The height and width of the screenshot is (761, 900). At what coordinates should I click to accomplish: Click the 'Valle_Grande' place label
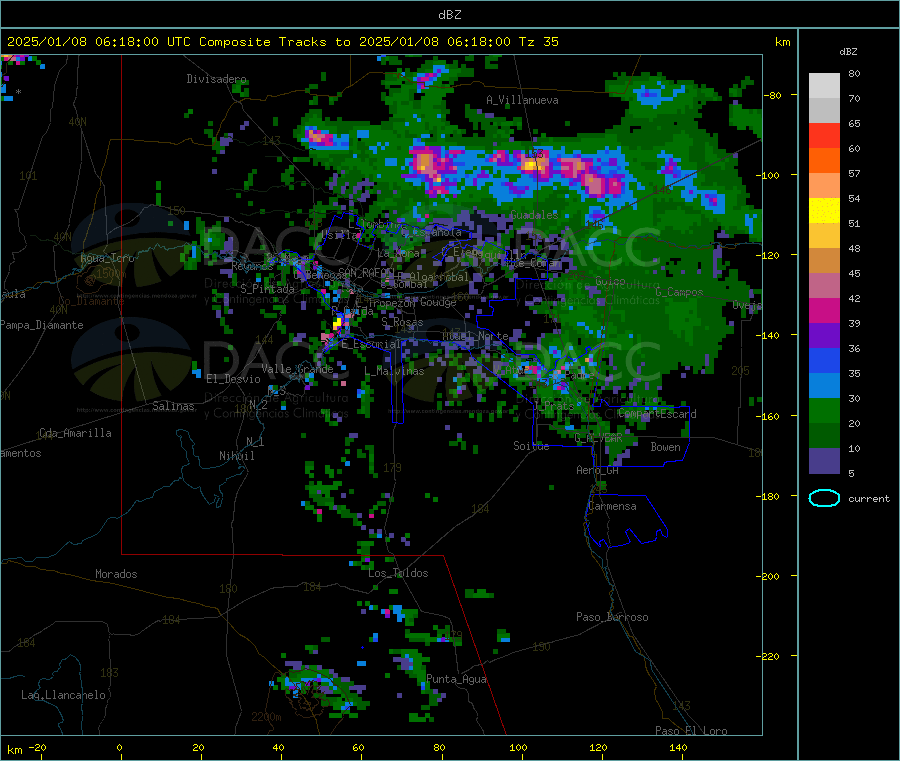(297, 369)
